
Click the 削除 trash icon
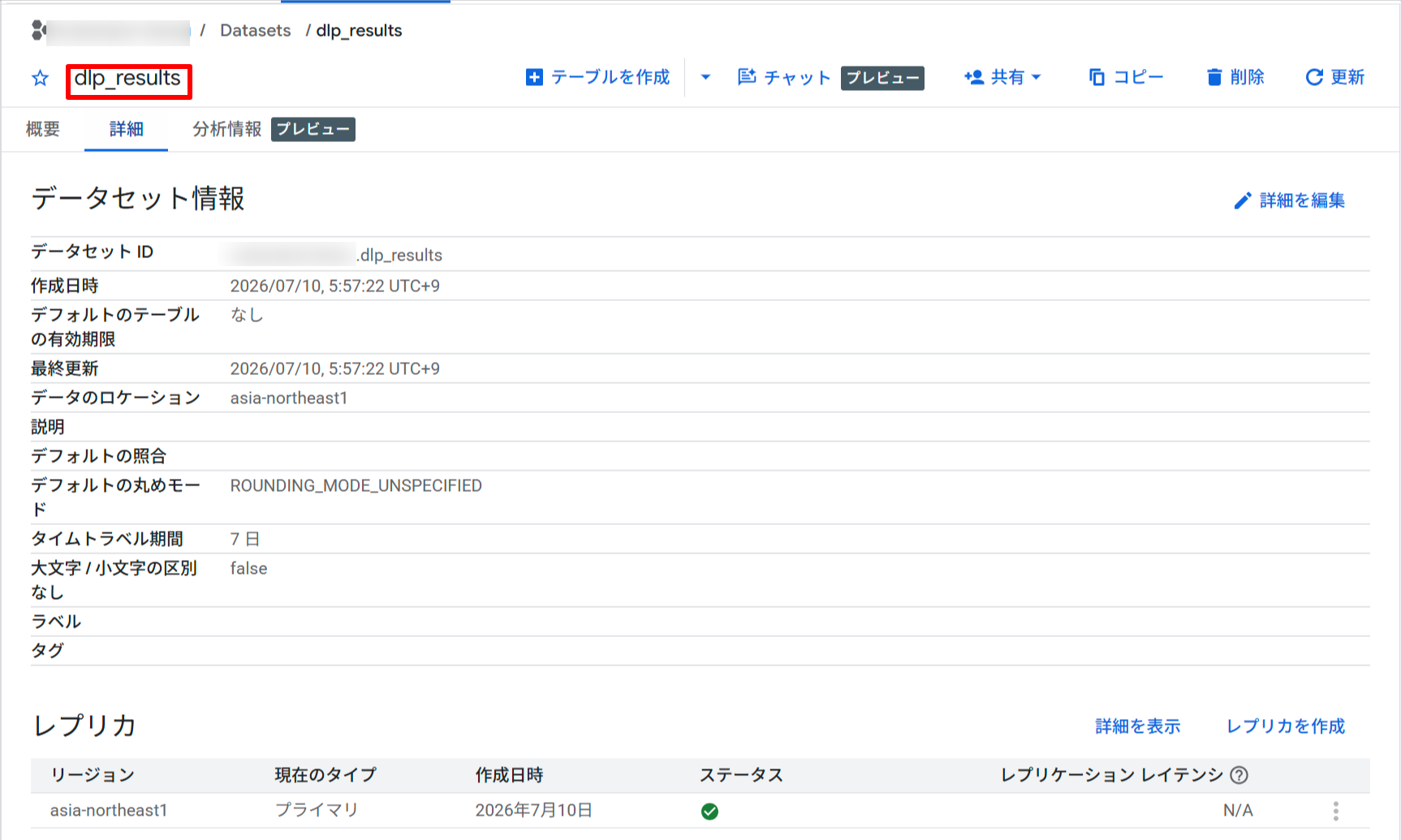coord(1214,77)
